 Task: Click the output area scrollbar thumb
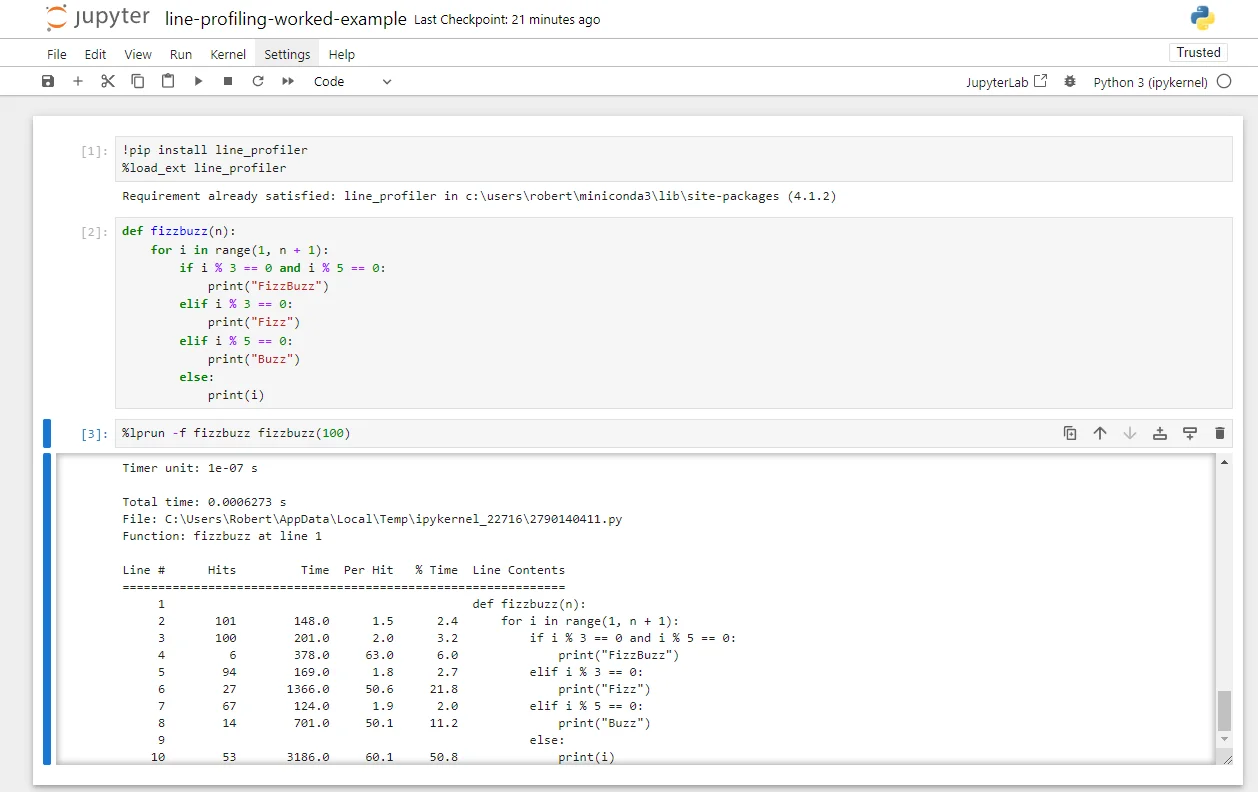[x=1224, y=710]
